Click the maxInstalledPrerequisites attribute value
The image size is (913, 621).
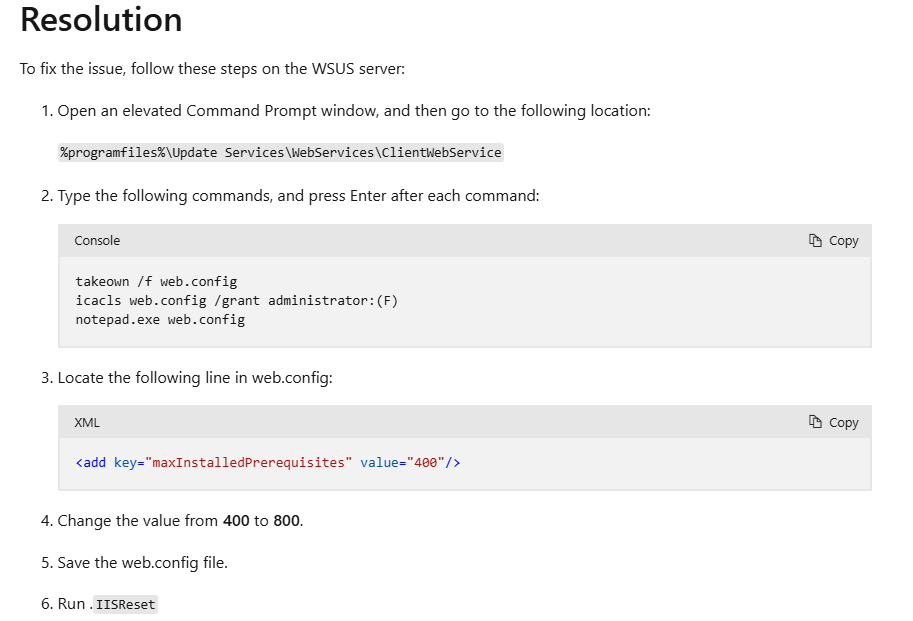click(249, 463)
